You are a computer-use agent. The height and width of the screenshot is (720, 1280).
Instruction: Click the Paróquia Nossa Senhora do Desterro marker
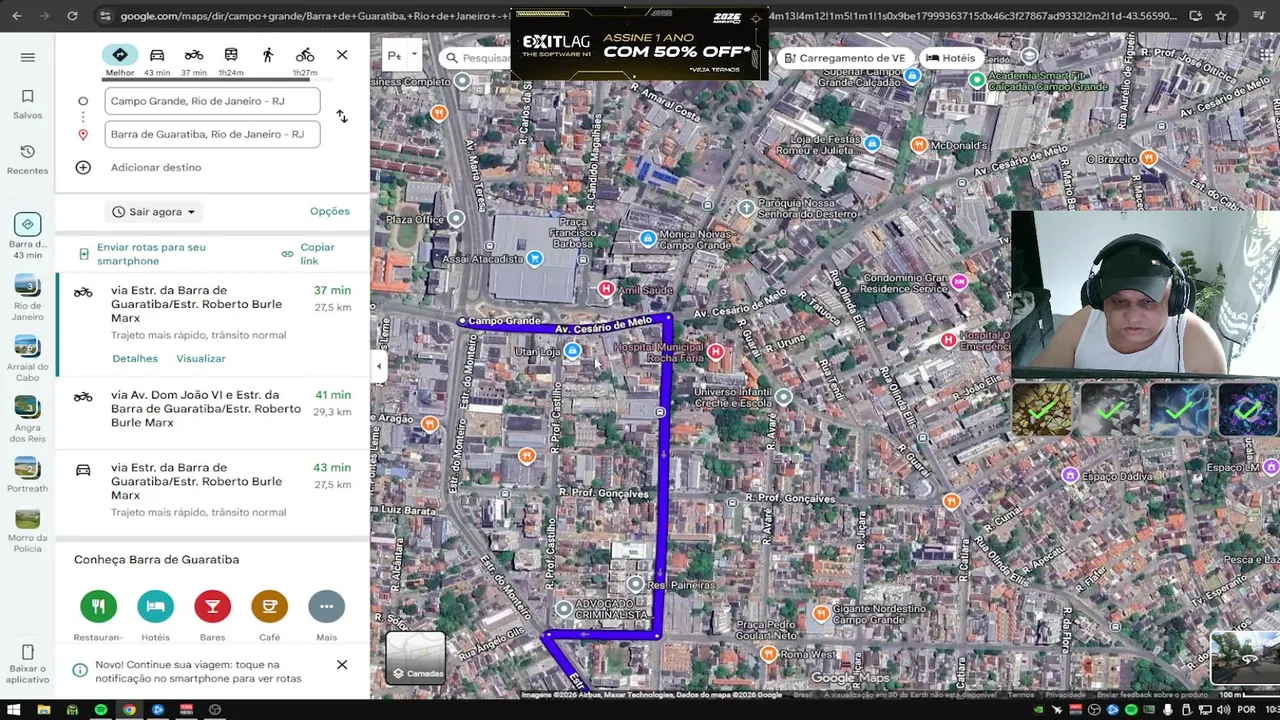coord(746,208)
